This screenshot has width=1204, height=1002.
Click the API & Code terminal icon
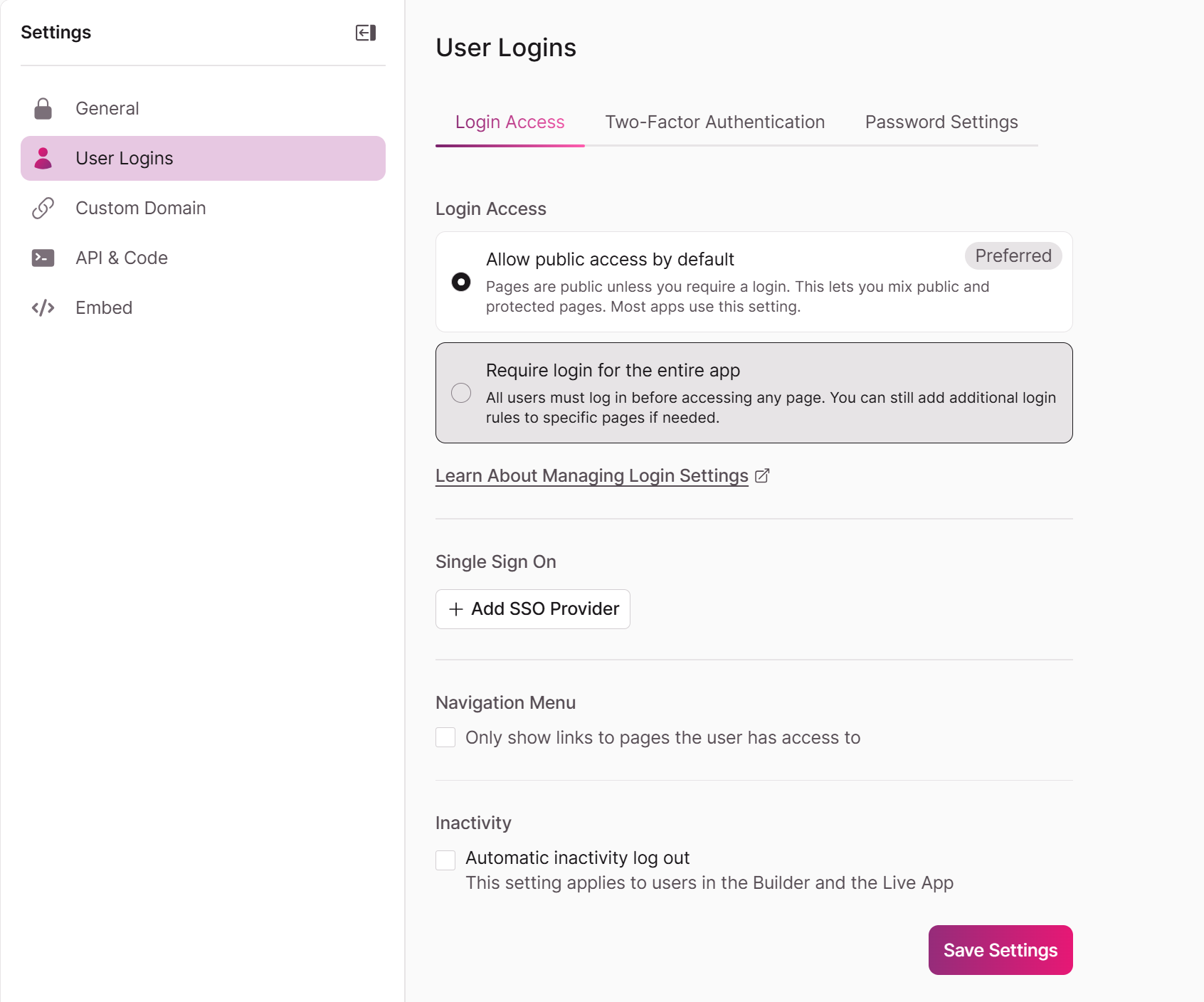click(43, 258)
